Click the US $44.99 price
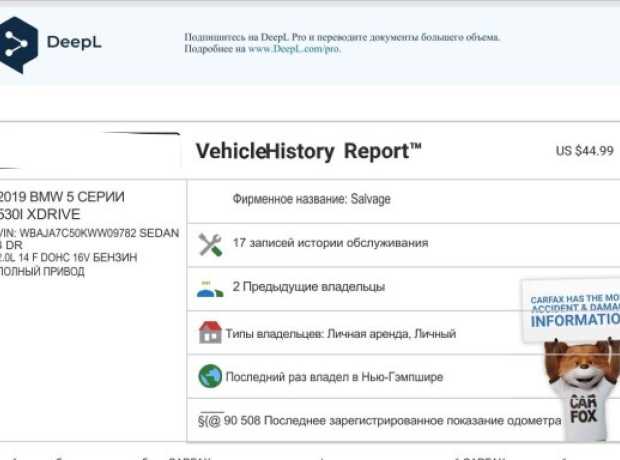Image resolution: width=620 pixels, height=460 pixels. (x=584, y=151)
